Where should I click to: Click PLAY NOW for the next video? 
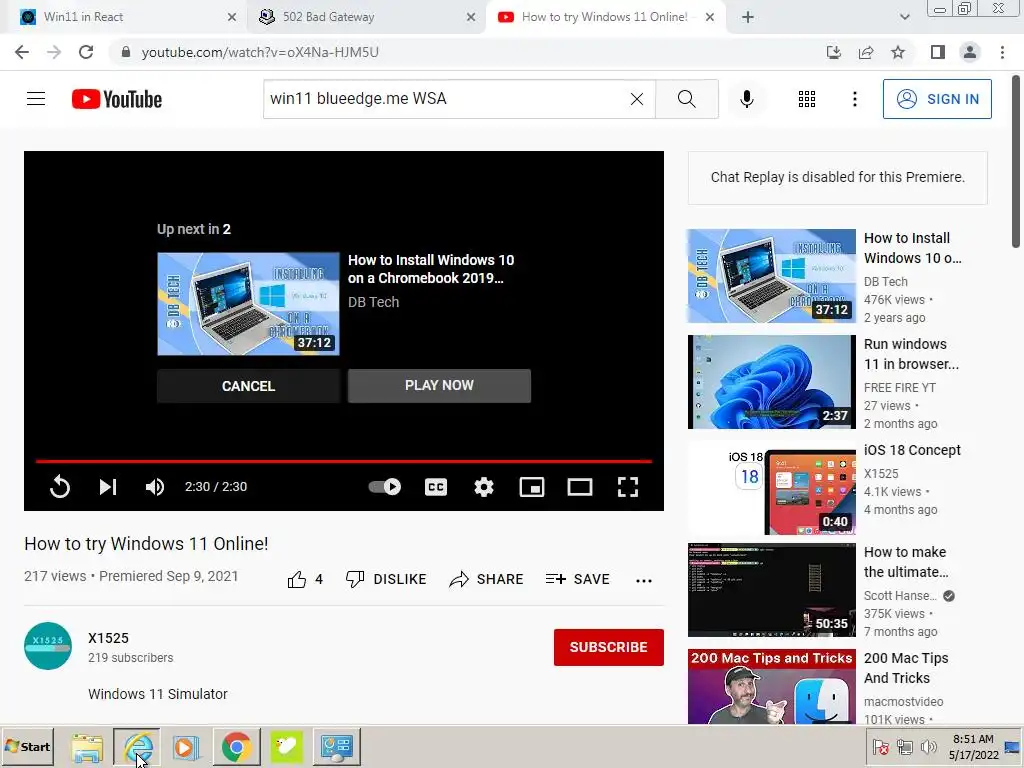440,386
